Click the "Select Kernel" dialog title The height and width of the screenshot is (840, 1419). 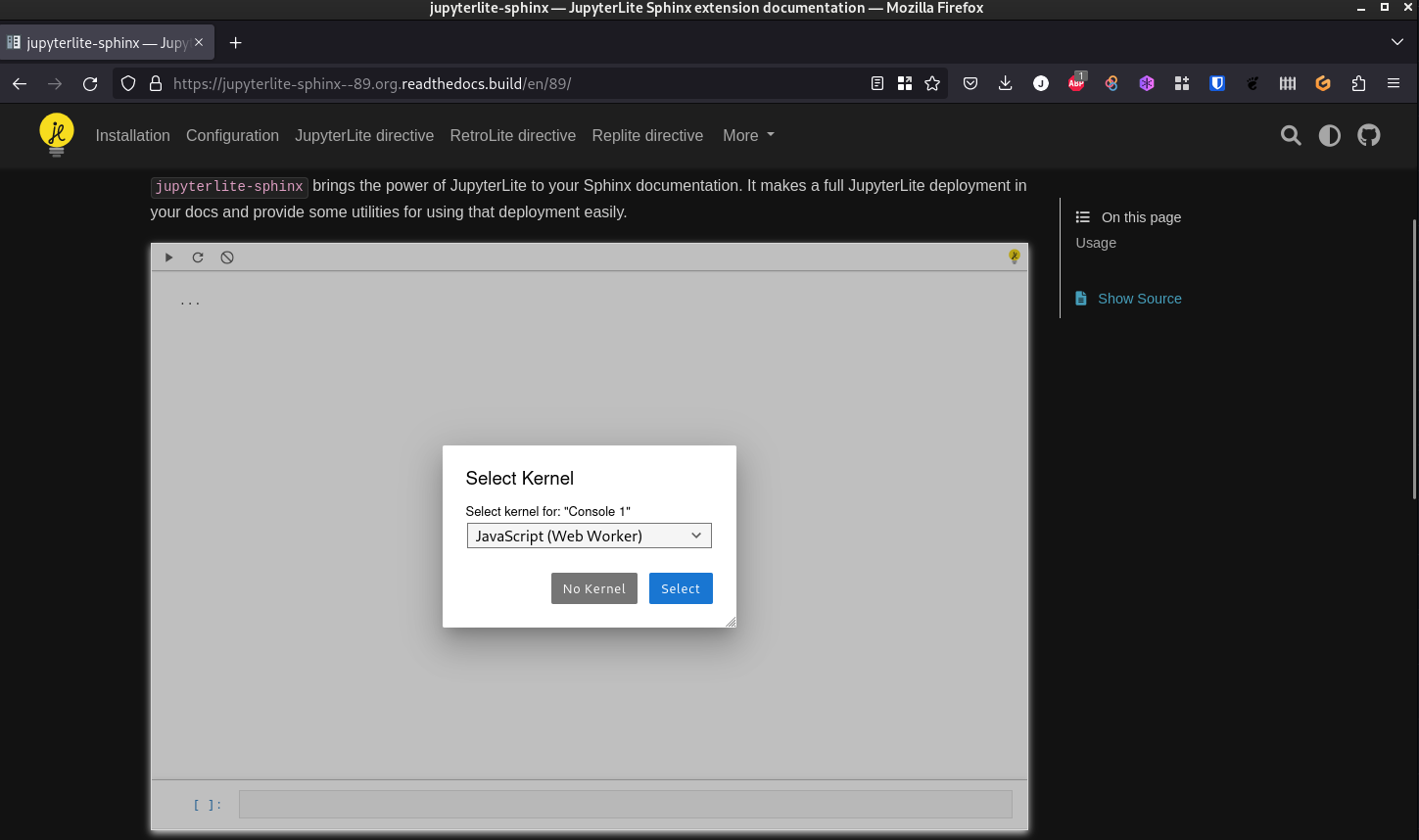520,478
